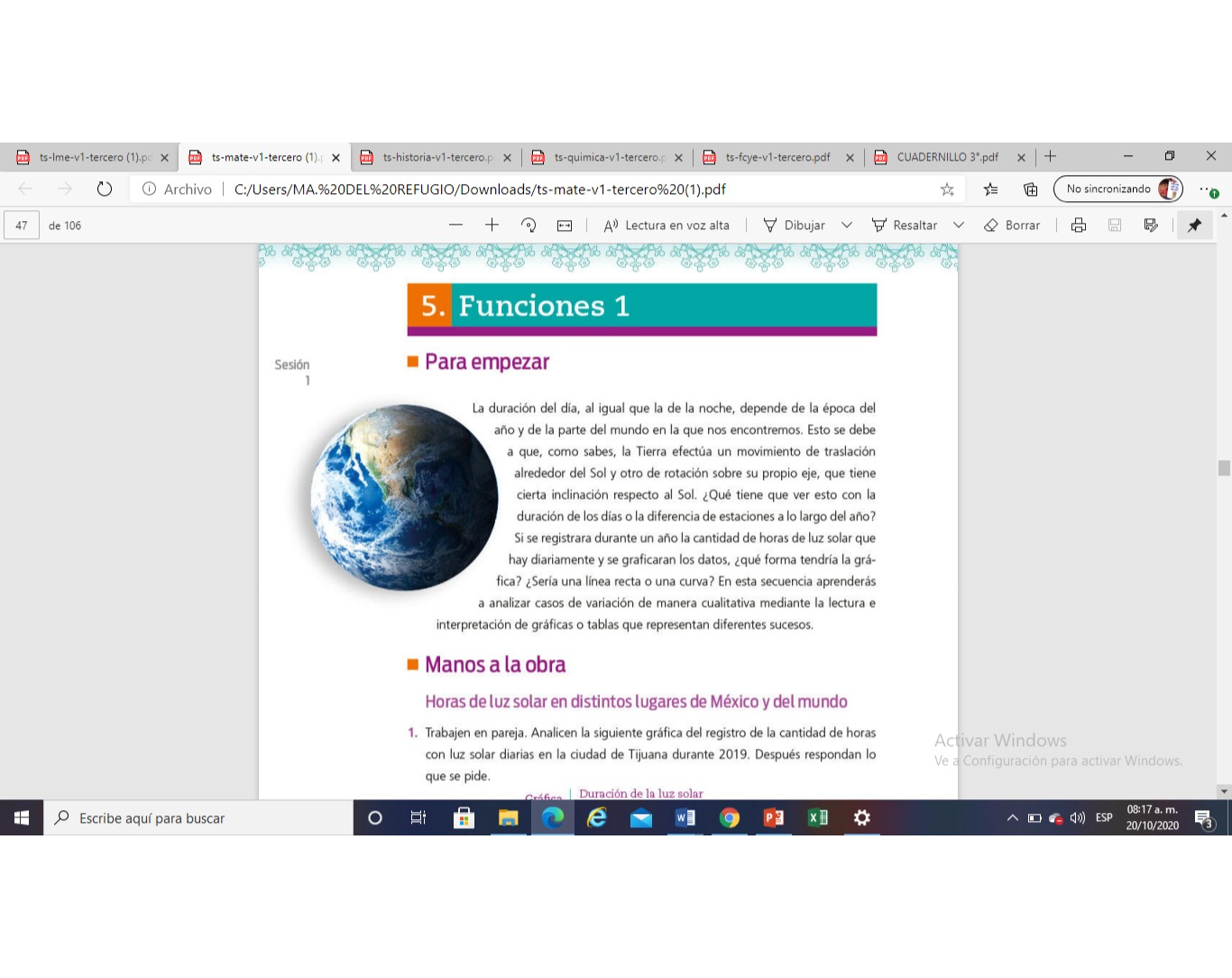Toggle pin PDF toolbar

pyautogui.click(x=1194, y=226)
